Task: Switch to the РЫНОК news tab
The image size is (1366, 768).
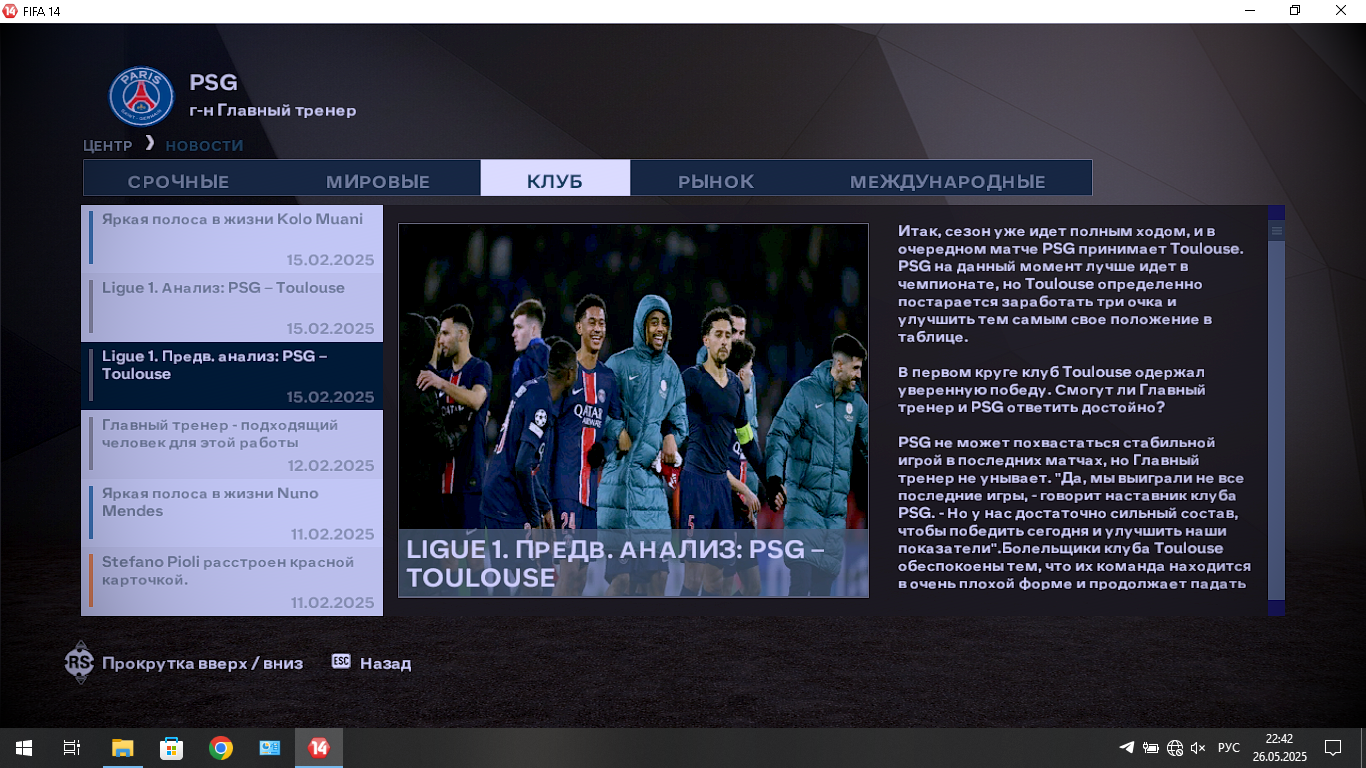Action: 716,182
